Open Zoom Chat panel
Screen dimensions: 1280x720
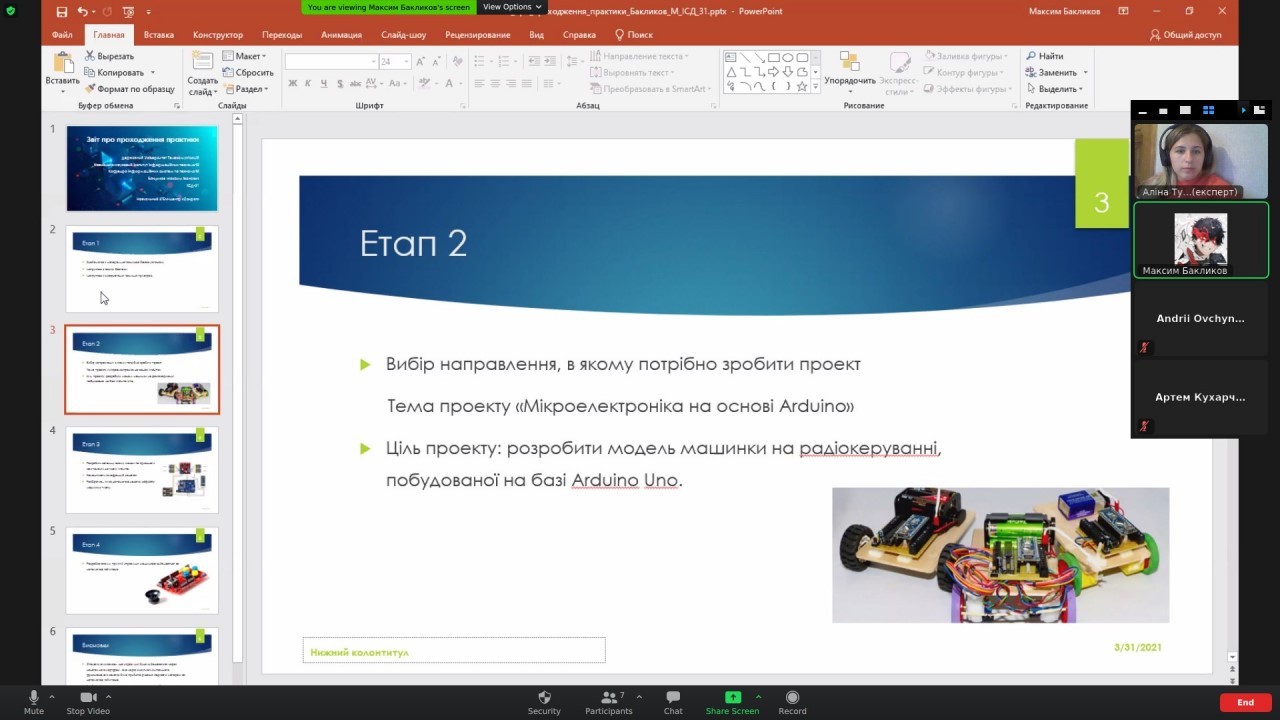(x=673, y=702)
